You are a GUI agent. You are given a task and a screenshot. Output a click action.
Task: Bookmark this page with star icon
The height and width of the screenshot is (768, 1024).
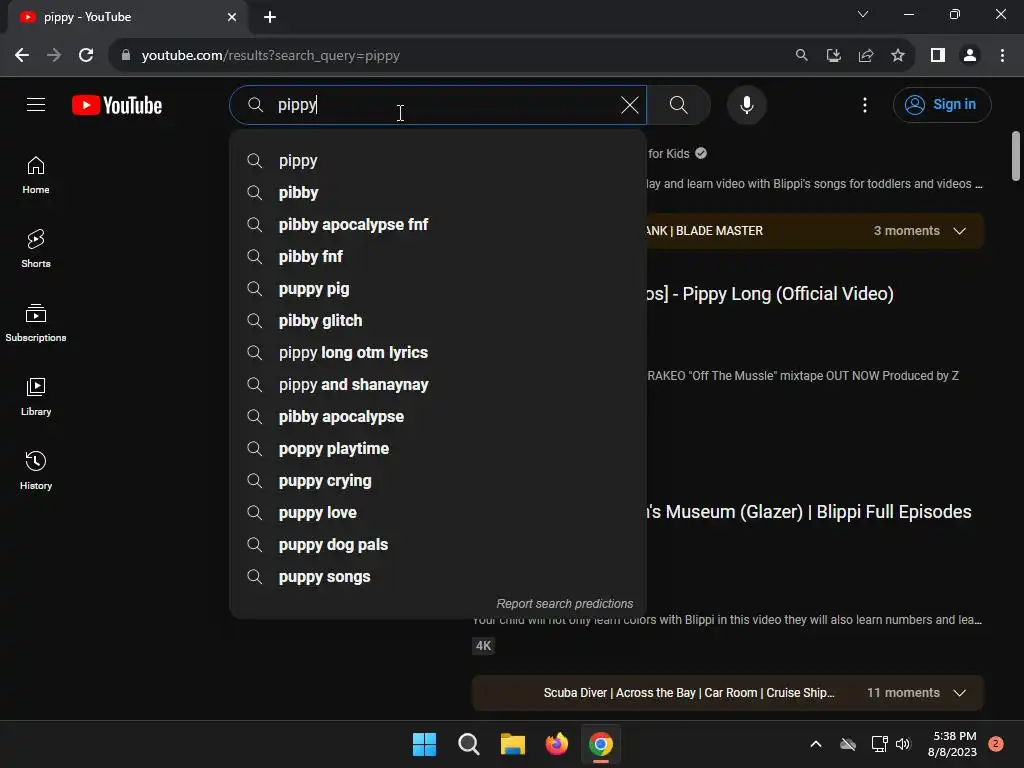pyautogui.click(x=898, y=56)
